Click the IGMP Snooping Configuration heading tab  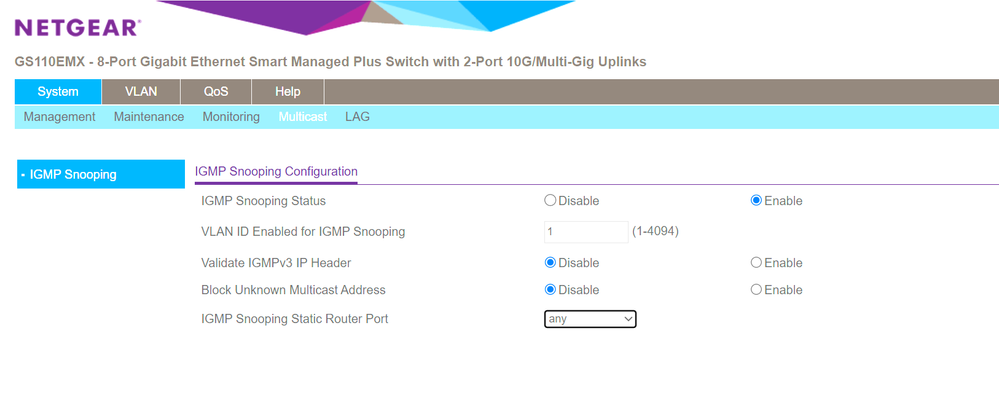point(276,171)
